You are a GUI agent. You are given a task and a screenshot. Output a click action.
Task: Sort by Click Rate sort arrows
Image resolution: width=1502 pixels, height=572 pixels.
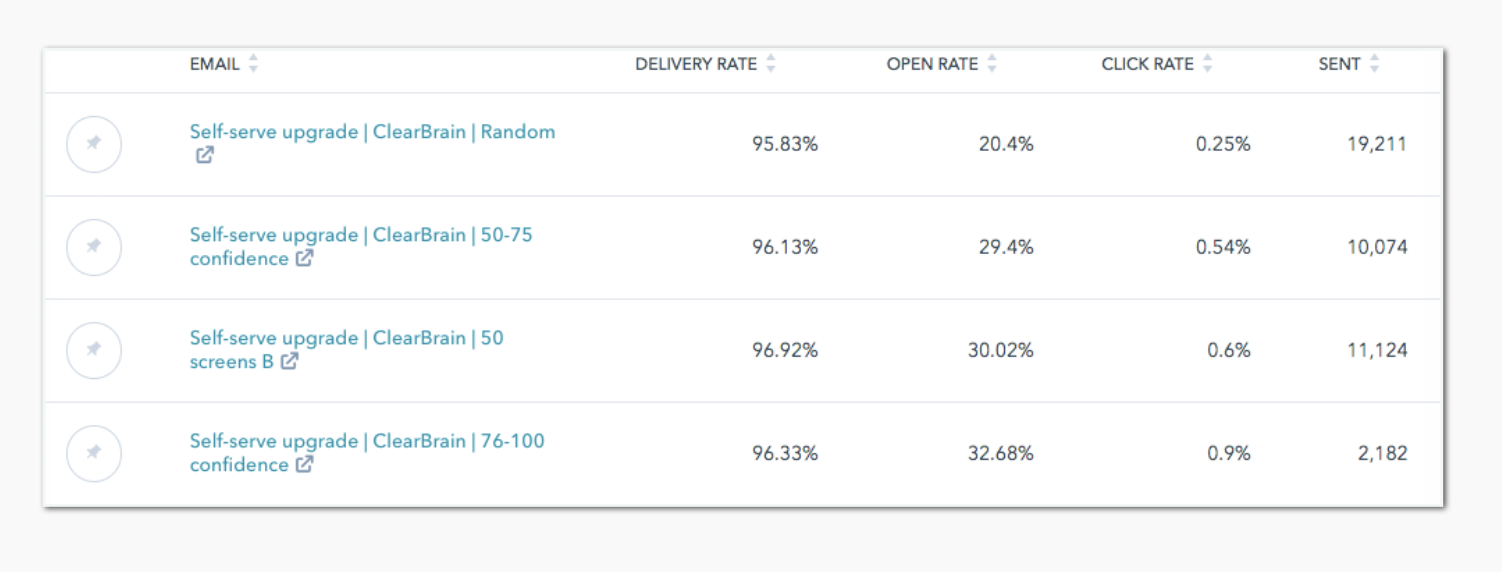pyautogui.click(x=1207, y=64)
